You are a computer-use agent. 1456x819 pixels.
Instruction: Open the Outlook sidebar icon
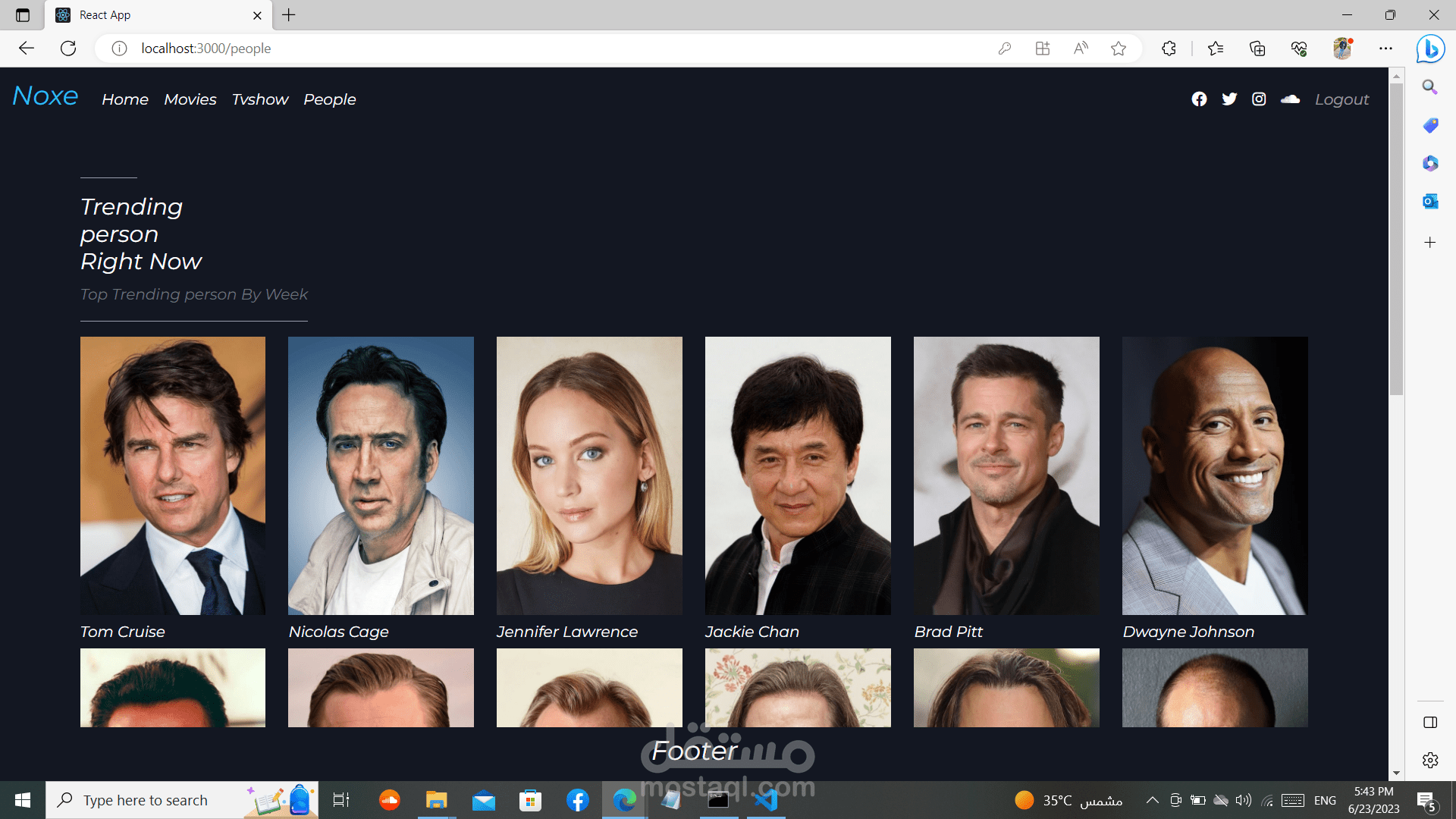1429,201
